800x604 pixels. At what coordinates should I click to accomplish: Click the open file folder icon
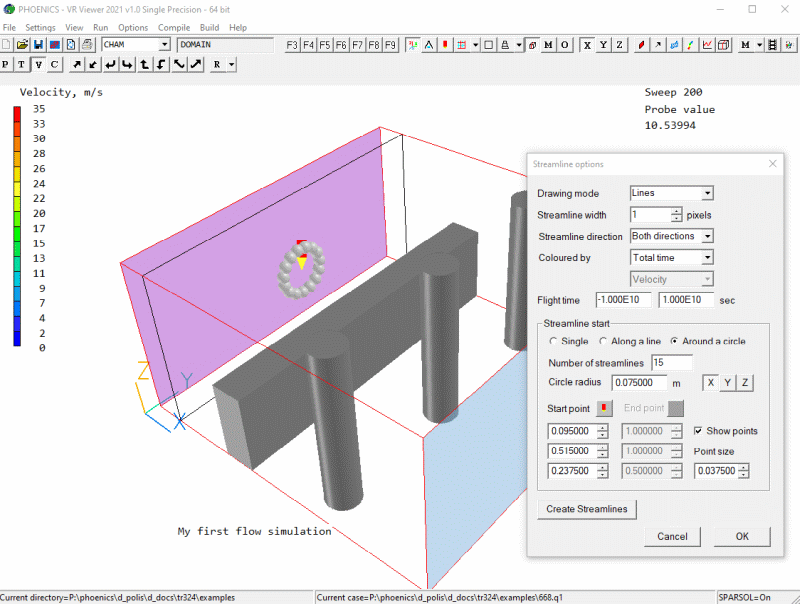(22, 45)
